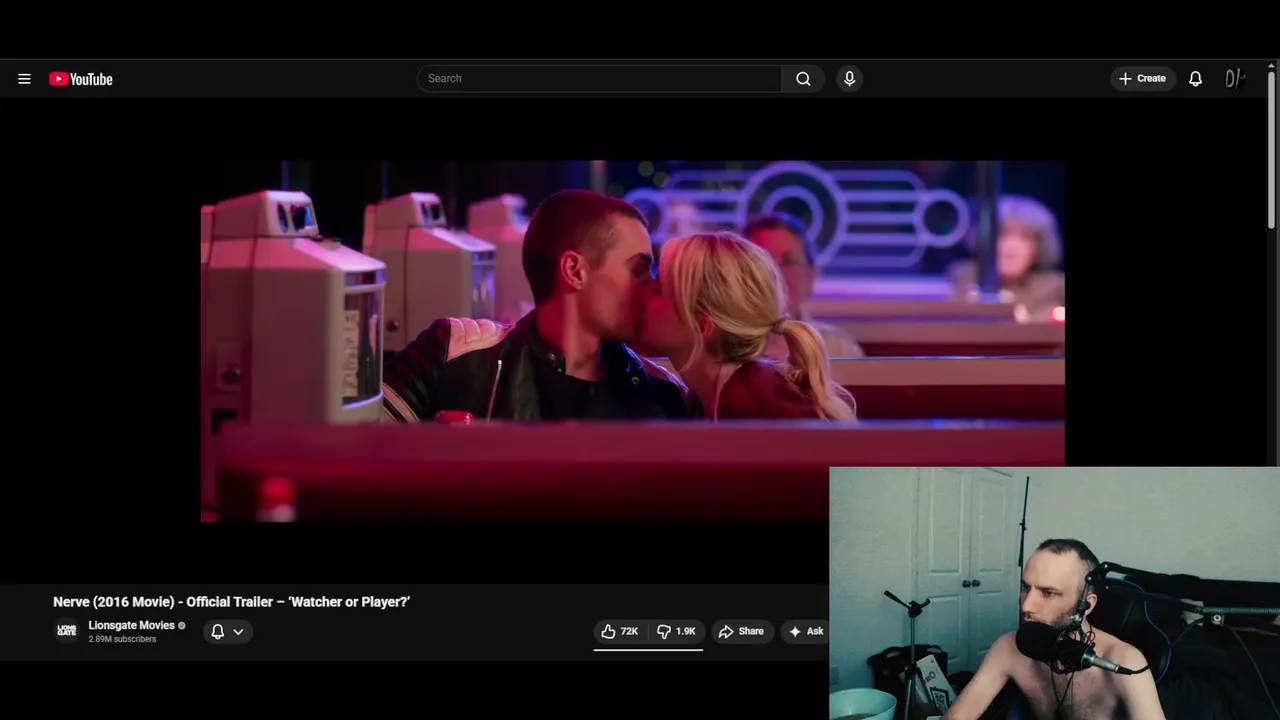Click the subscription bell icon

(x=217, y=631)
